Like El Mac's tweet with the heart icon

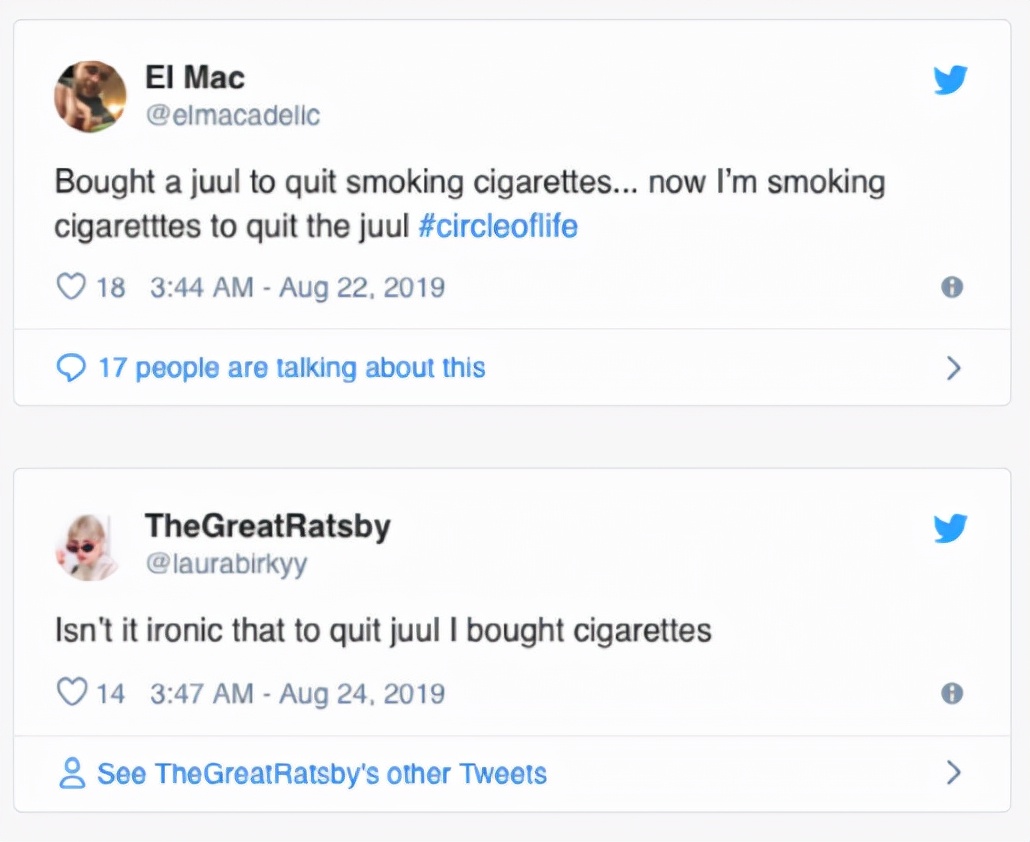click(71, 288)
